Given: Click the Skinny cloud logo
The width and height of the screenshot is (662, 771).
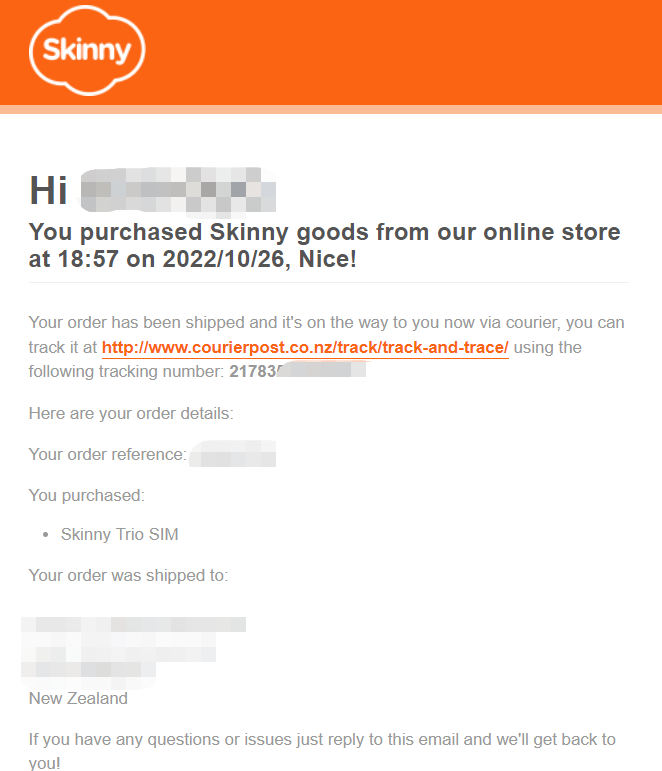Looking at the screenshot, I should click(87, 50).
